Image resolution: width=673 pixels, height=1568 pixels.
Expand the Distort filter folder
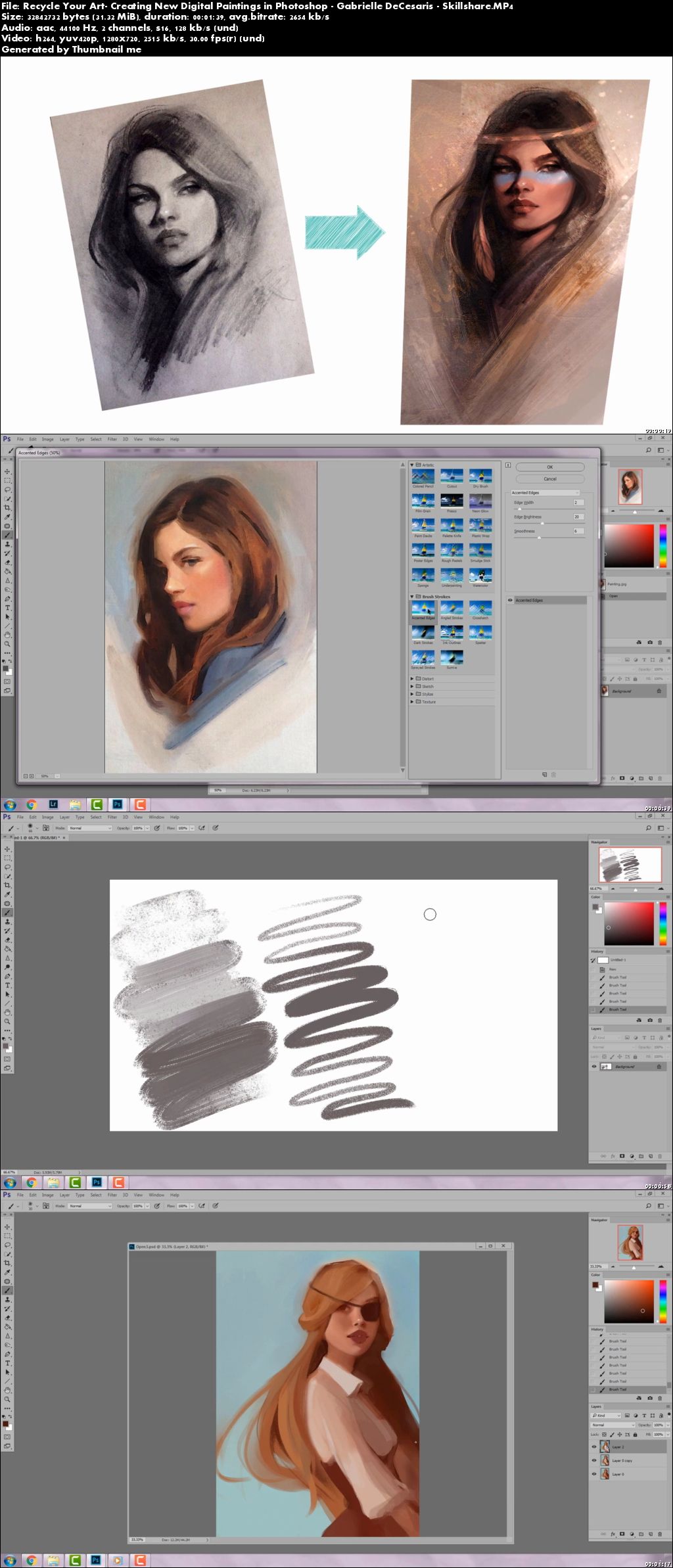(x=413, y=678)
